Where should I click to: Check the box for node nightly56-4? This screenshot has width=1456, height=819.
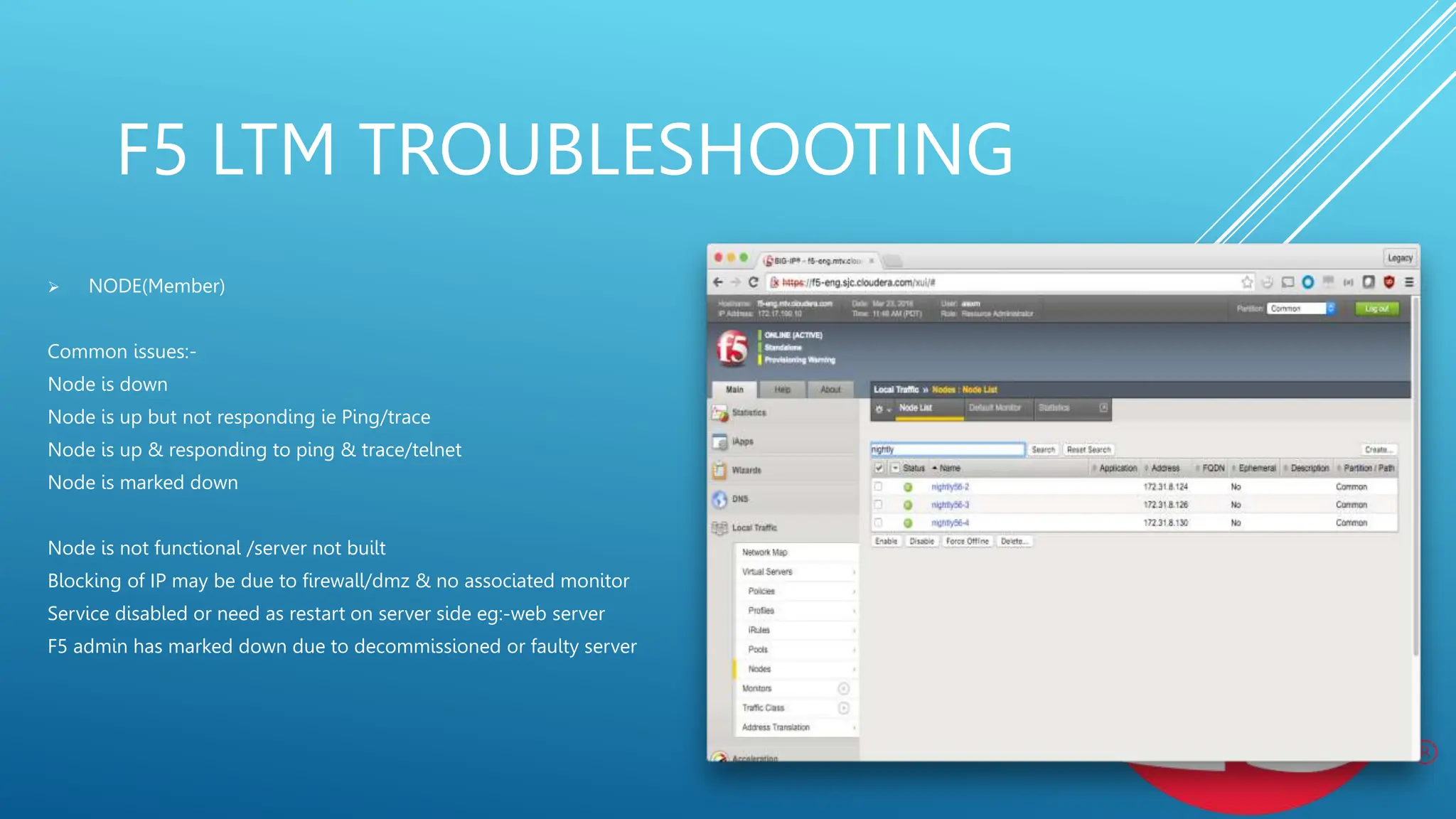tap(878, 522)
